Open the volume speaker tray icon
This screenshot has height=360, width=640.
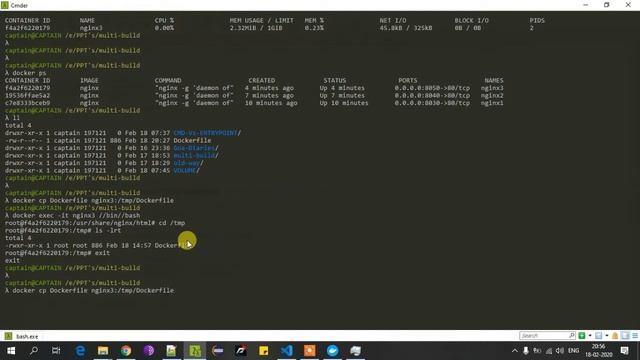[560, 351]
